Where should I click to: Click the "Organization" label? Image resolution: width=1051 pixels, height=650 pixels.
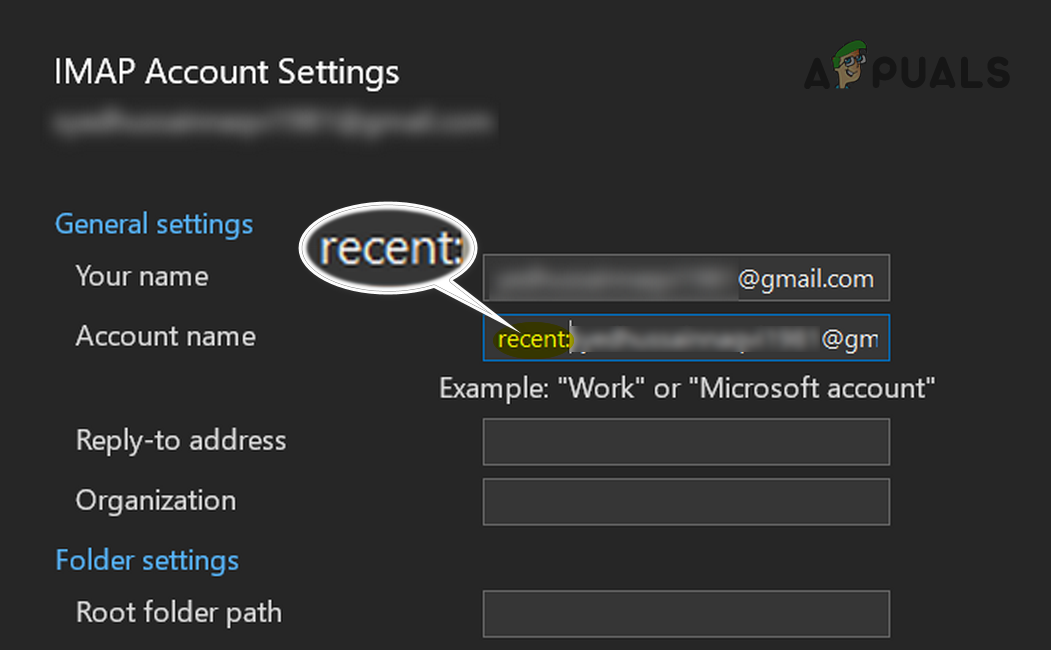coord(156,500)
